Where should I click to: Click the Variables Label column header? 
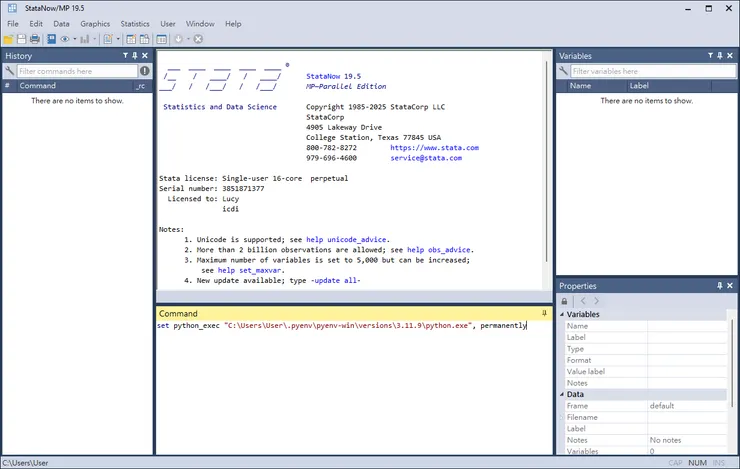(x=669, y=86)
